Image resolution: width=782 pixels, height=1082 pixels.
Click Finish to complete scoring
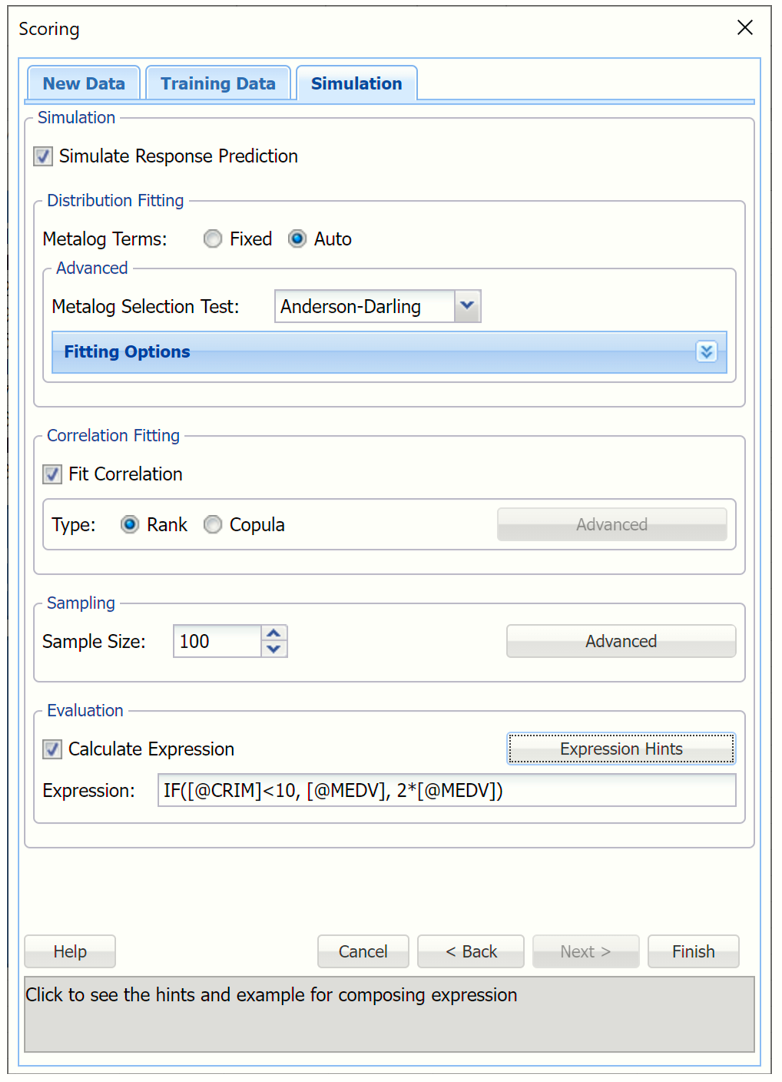pos(693,951)
